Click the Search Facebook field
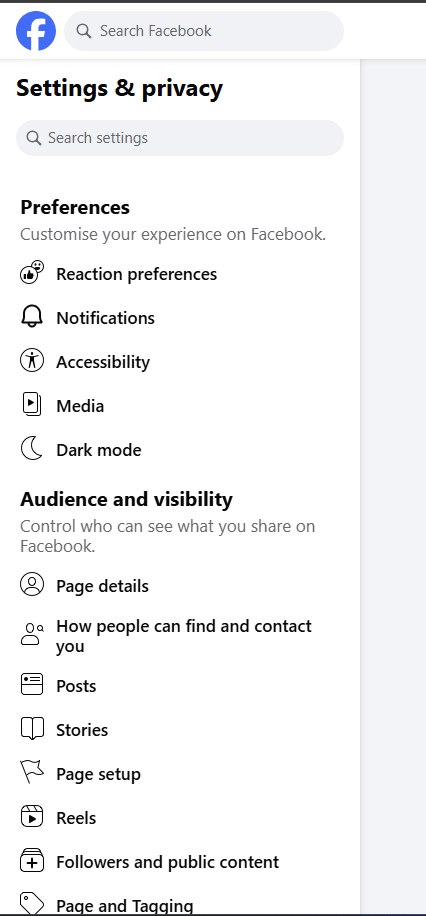Viewport: 426px width, 916px height. (x=204, y=31)
